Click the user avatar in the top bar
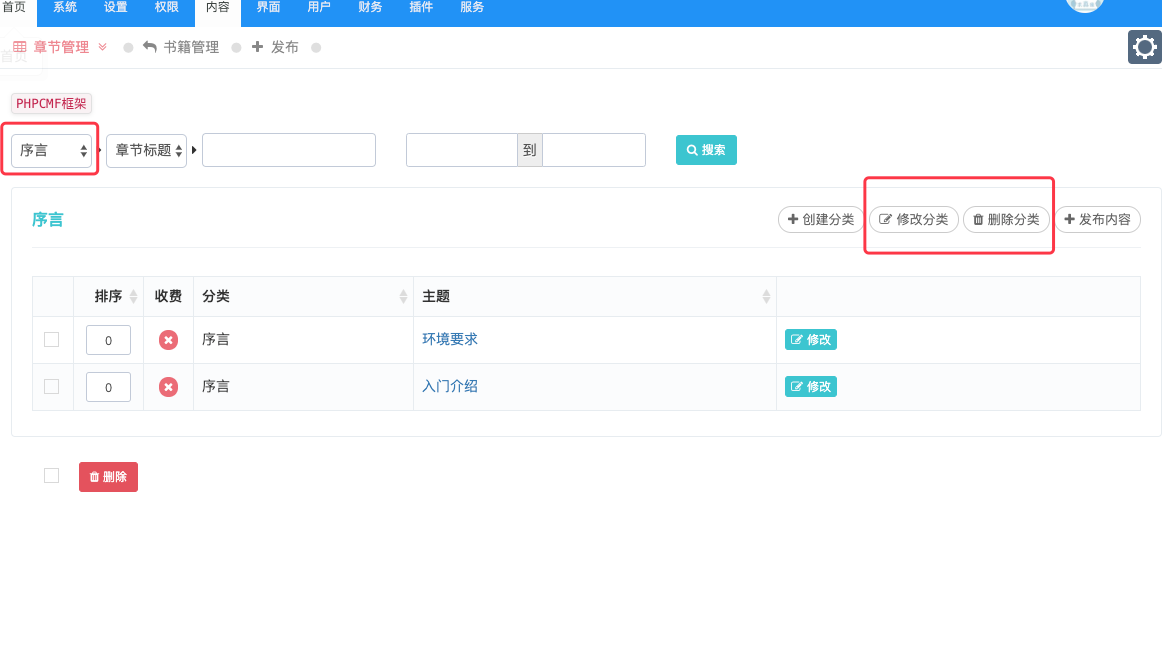Screen dimensions: 1162x654 pyautogui.click(x=1085, y=4)
